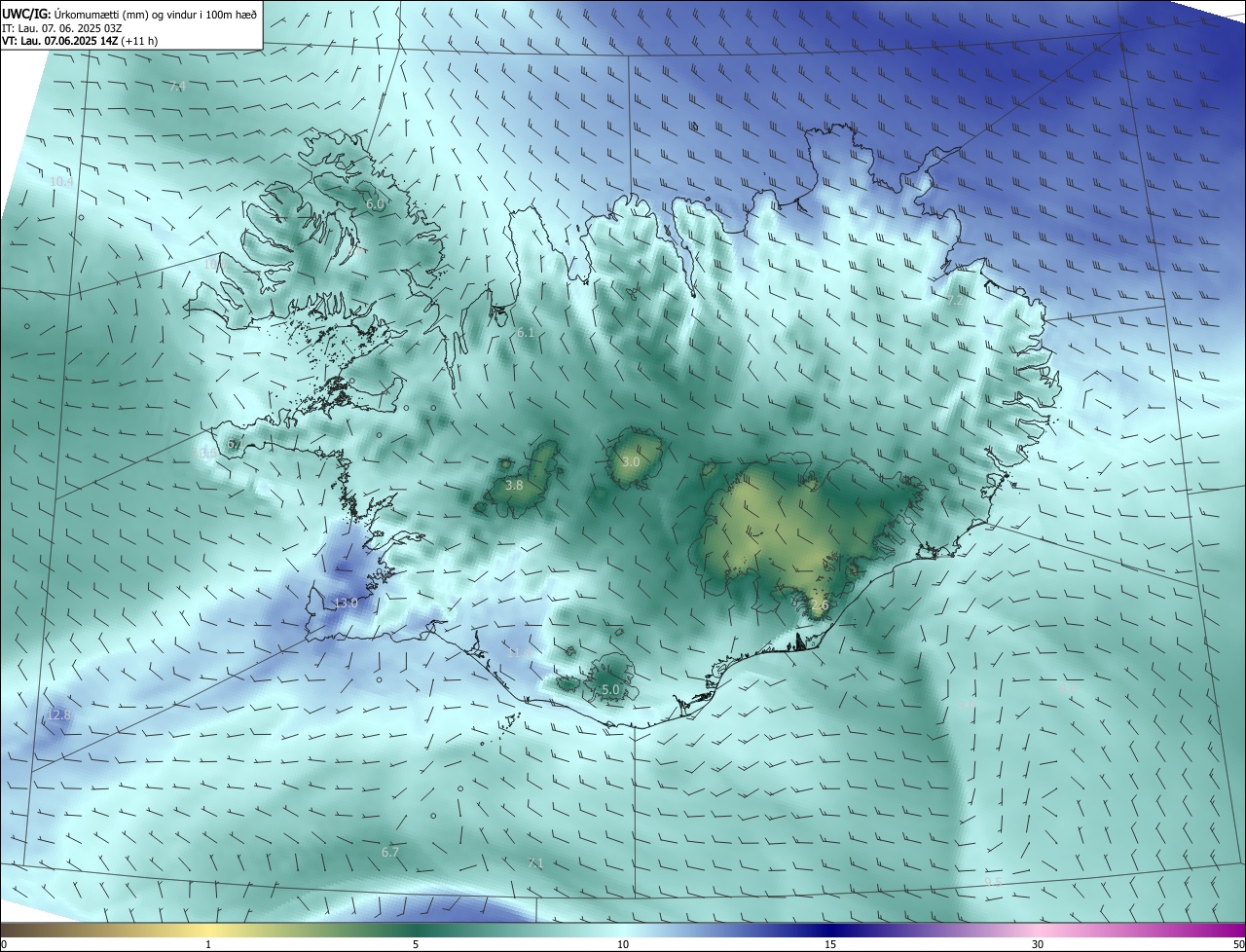The height and width of the screenshot is (952, 1246).
Task: Click the 2.6 value on Vatnajökull's south edge
Action: coord(820,604)
